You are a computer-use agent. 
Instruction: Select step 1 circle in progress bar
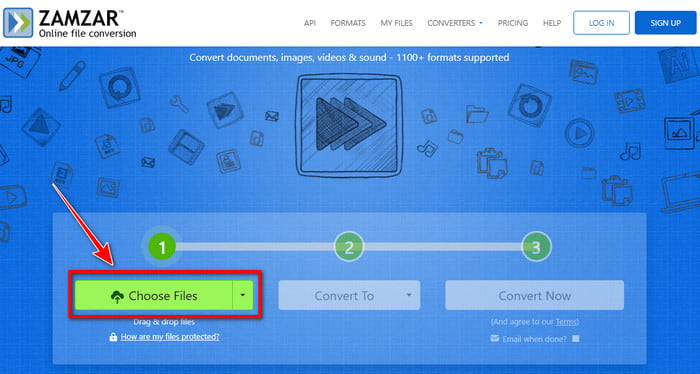point(162,247)
